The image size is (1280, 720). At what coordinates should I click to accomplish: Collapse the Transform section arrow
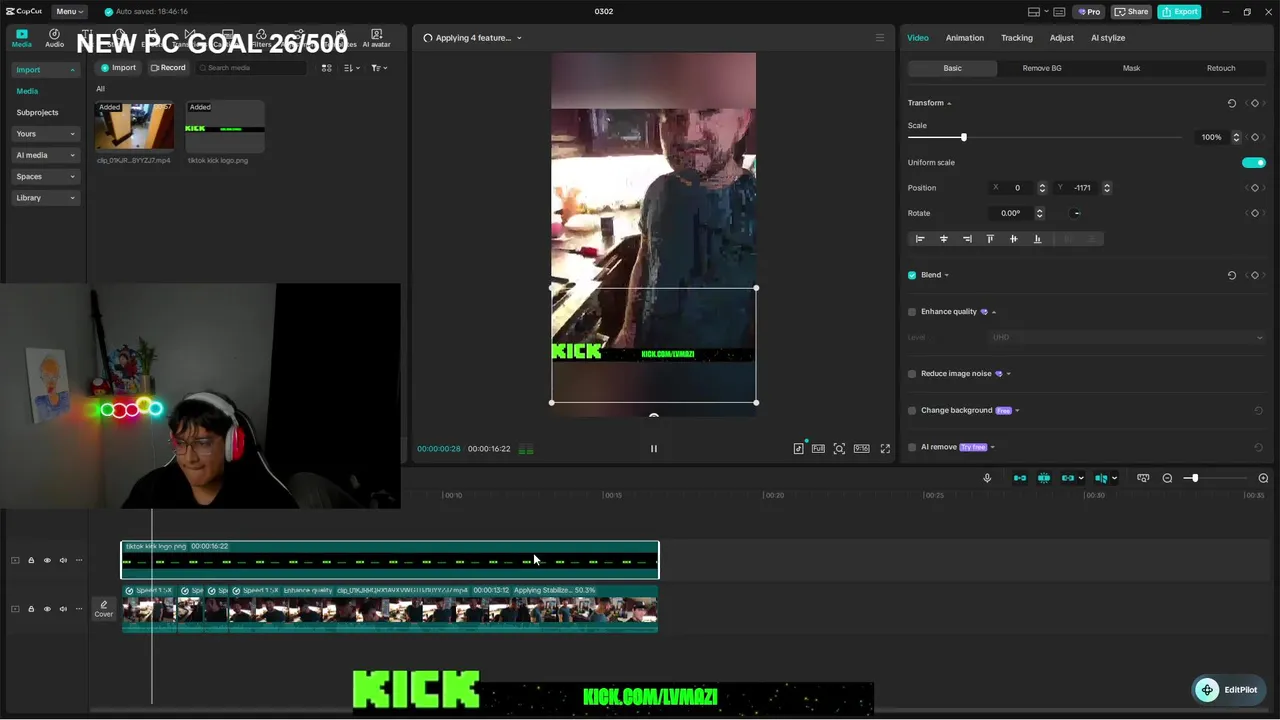[949, 104]
